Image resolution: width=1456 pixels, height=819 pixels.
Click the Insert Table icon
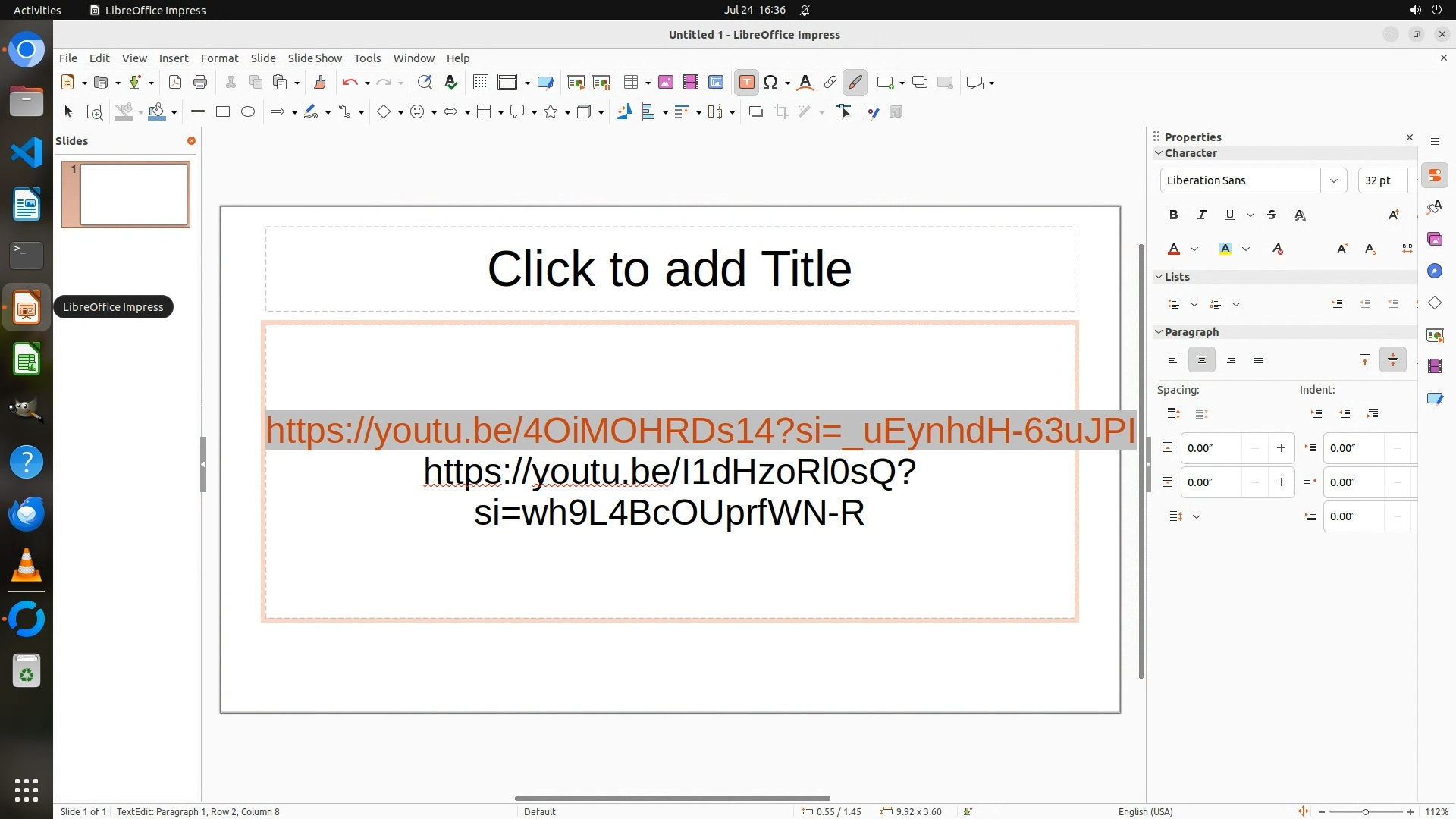629,83
